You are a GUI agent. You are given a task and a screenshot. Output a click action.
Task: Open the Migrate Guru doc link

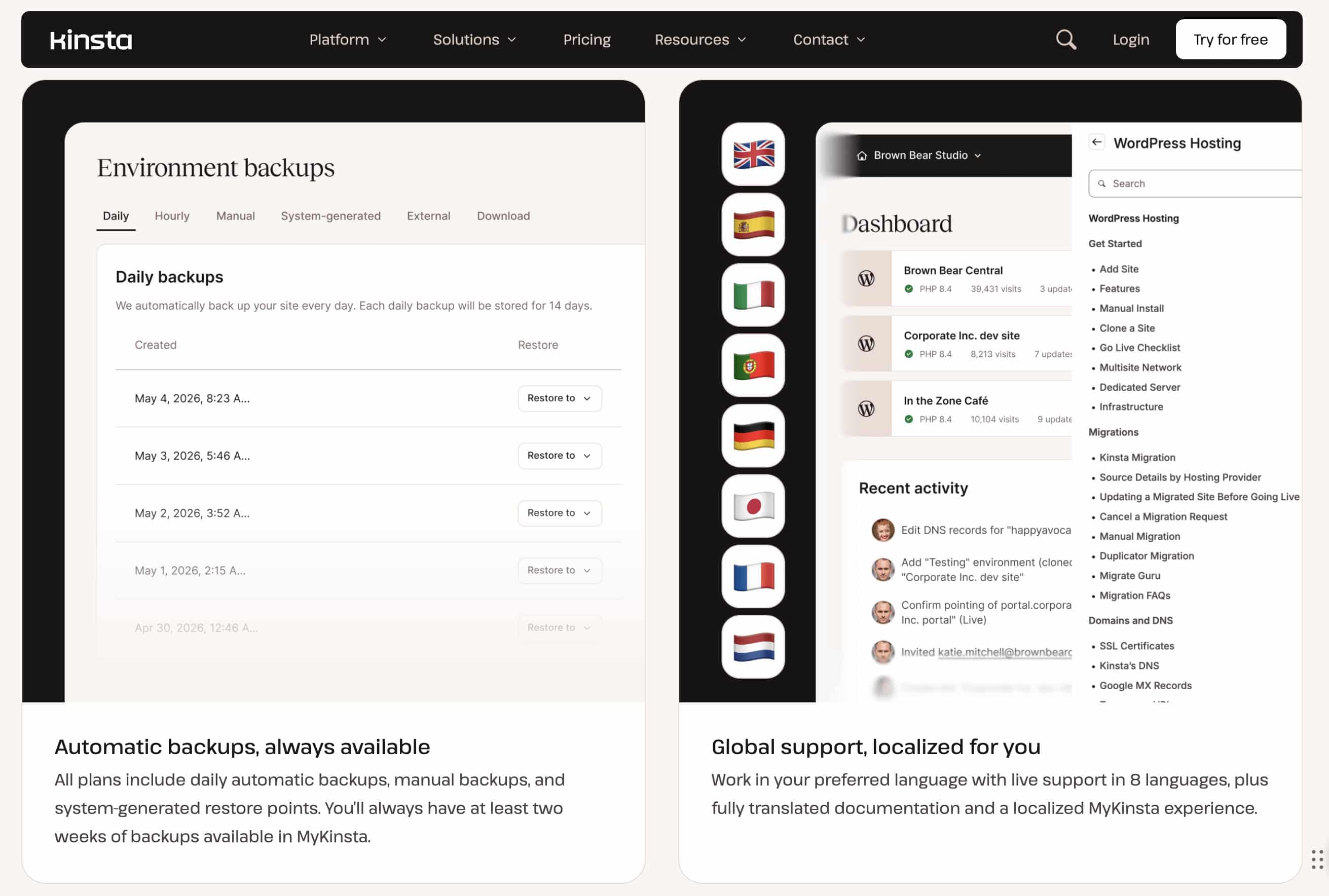[x=1130, y=575]
